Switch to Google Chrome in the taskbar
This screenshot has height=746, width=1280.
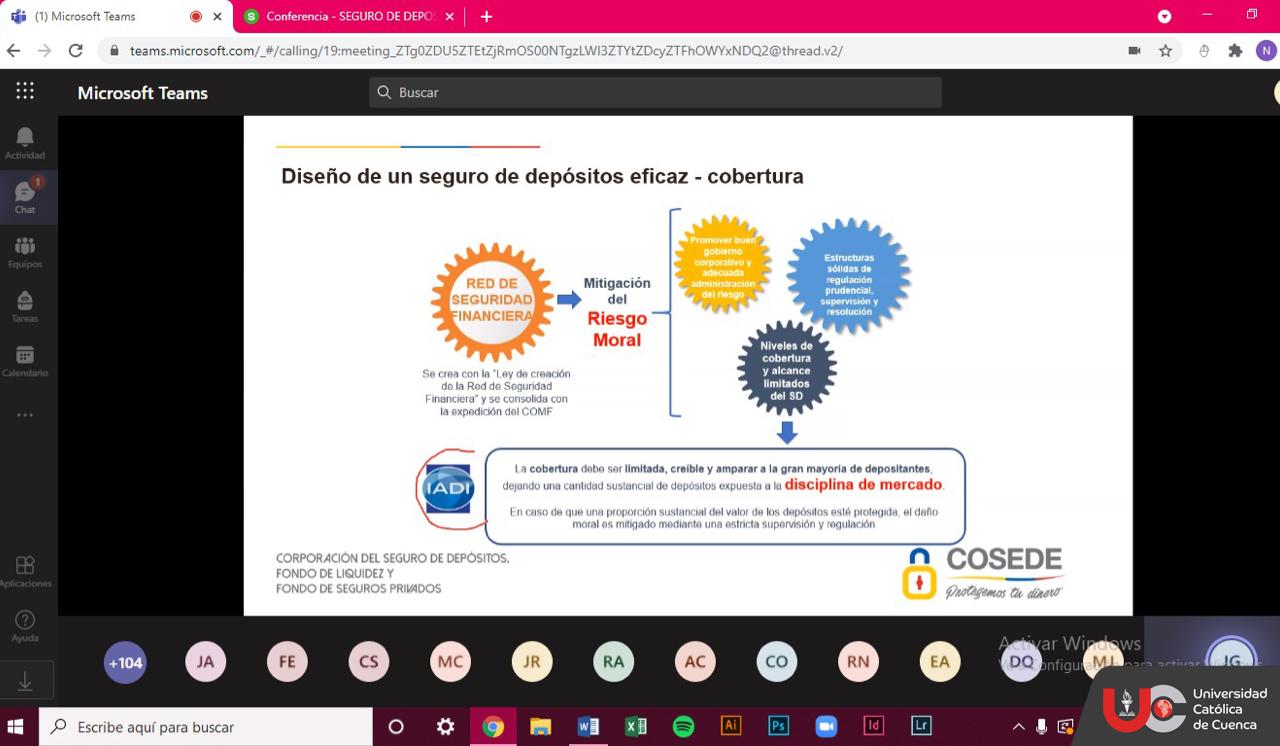[493, 727]
